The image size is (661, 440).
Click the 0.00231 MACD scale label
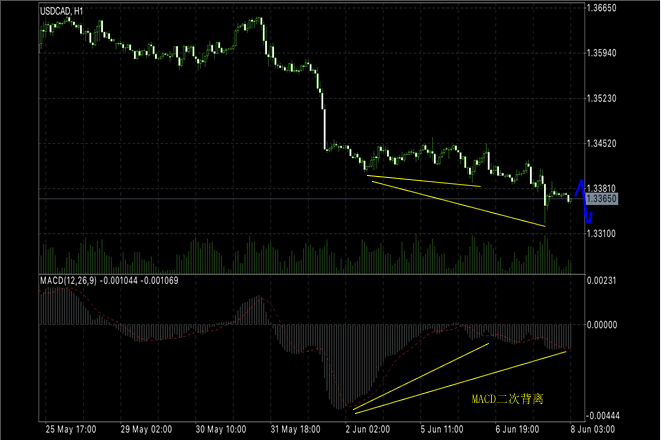point(602,280)
